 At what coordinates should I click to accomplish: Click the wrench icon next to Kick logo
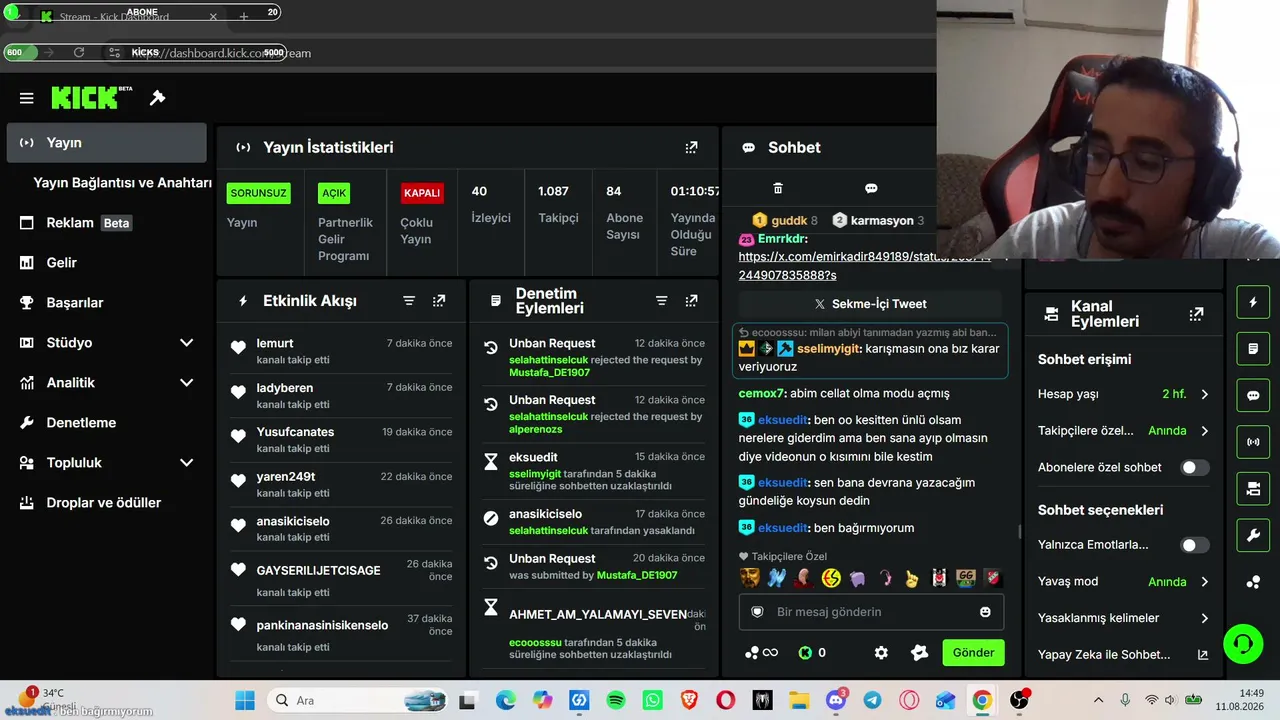[x=157, y=98]
